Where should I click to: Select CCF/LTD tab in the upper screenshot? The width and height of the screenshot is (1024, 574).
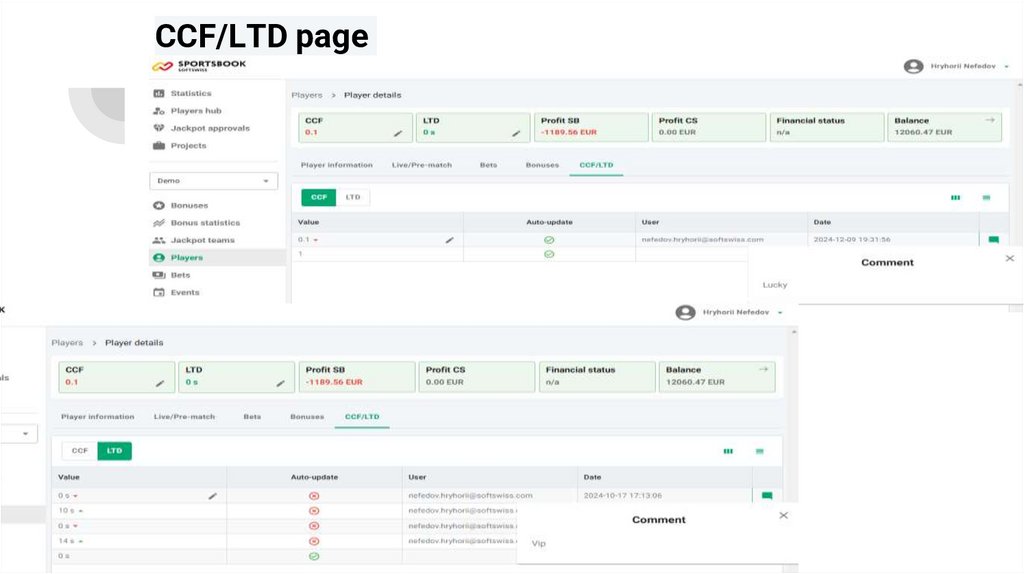(596, 165)
